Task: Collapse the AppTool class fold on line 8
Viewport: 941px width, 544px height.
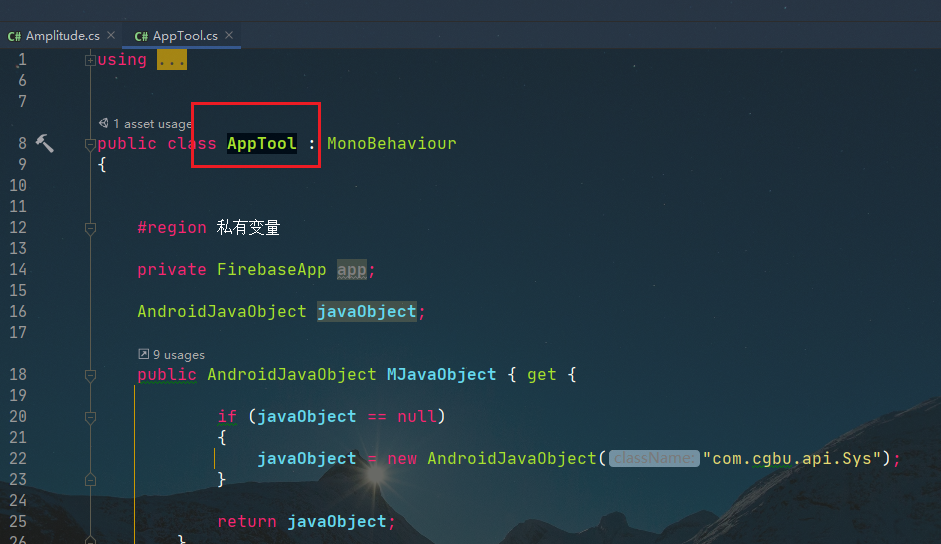Action: 90,144
